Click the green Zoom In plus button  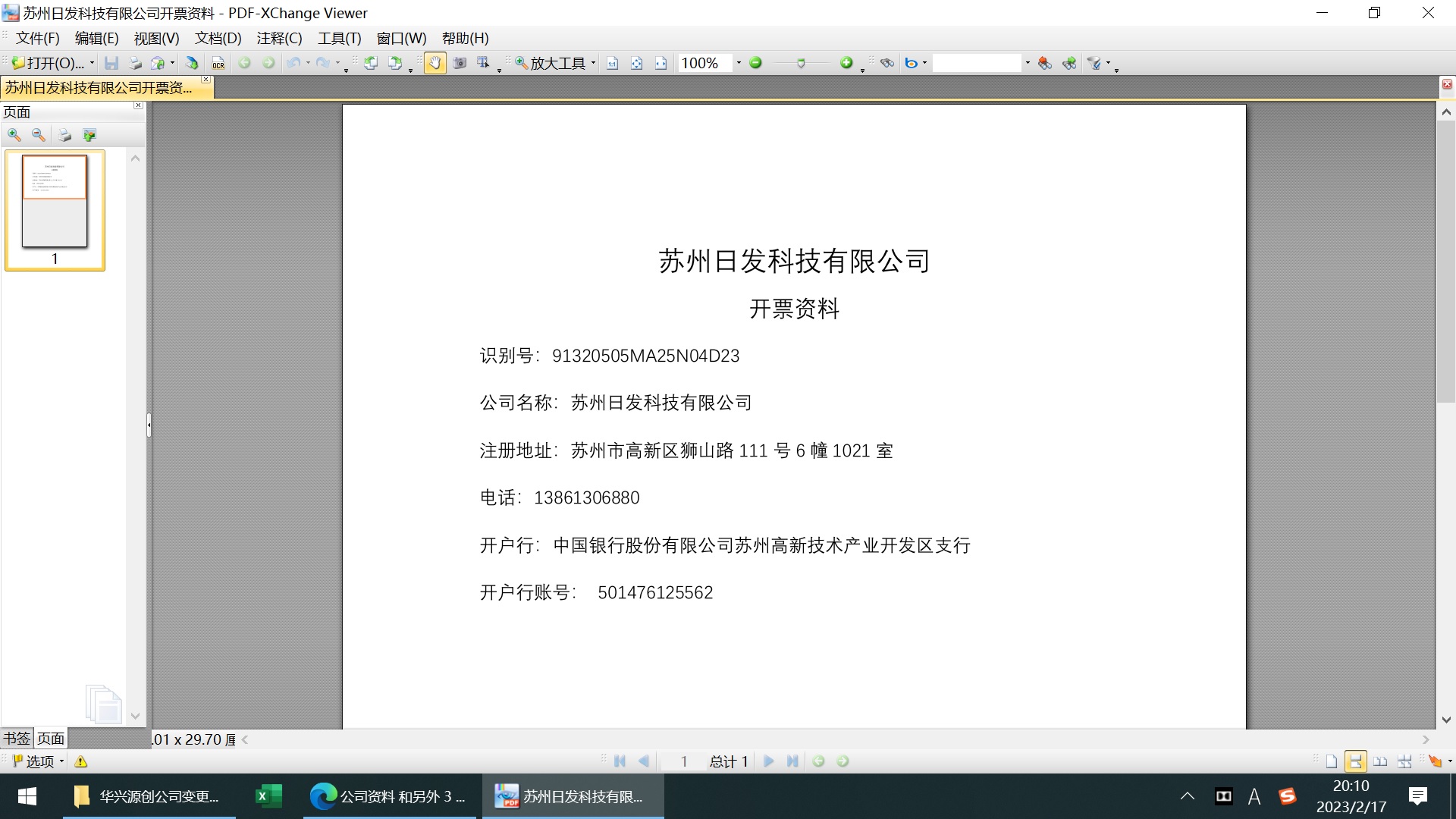point(846,64)
